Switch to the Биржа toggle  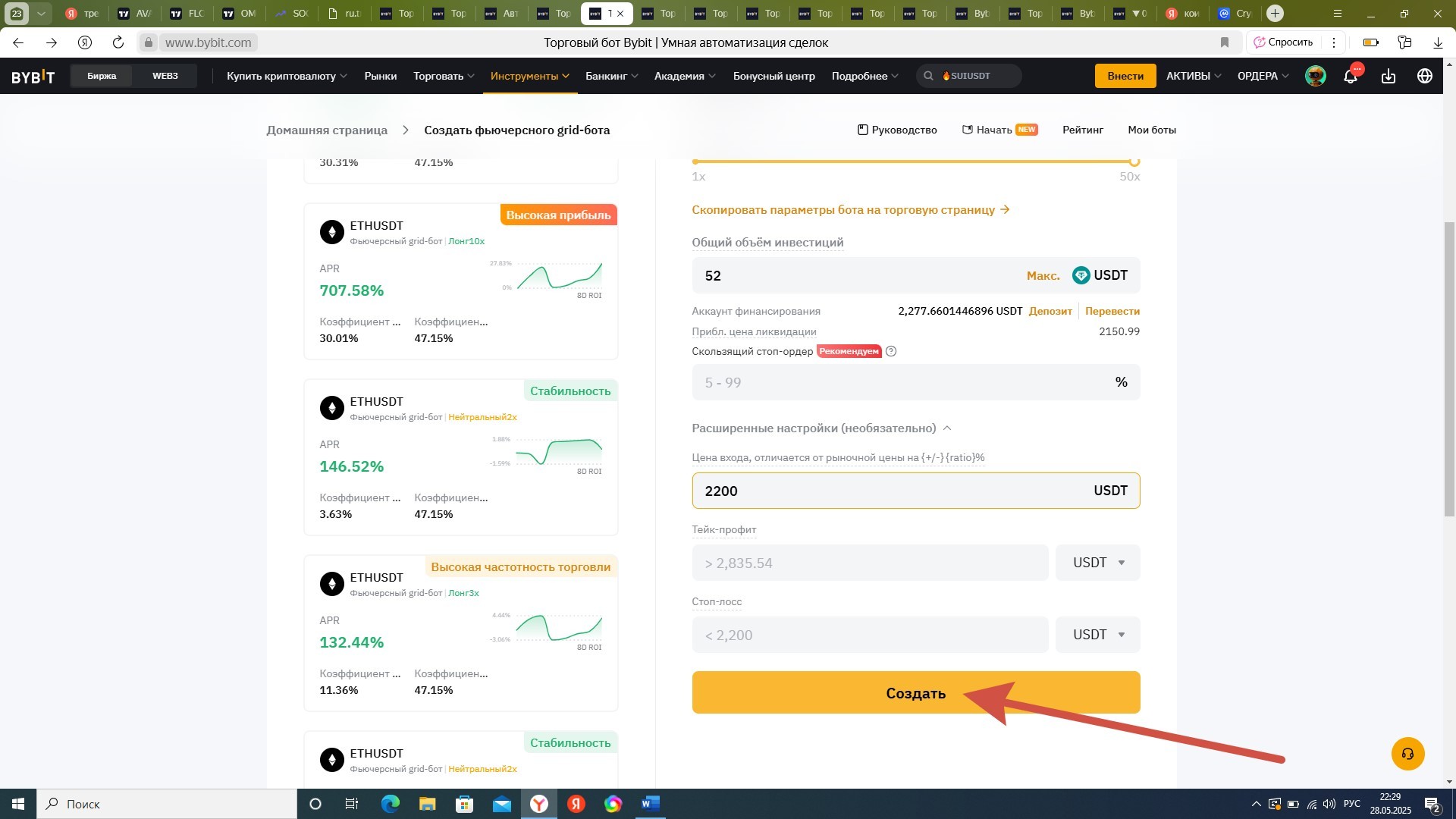[102, 76]
